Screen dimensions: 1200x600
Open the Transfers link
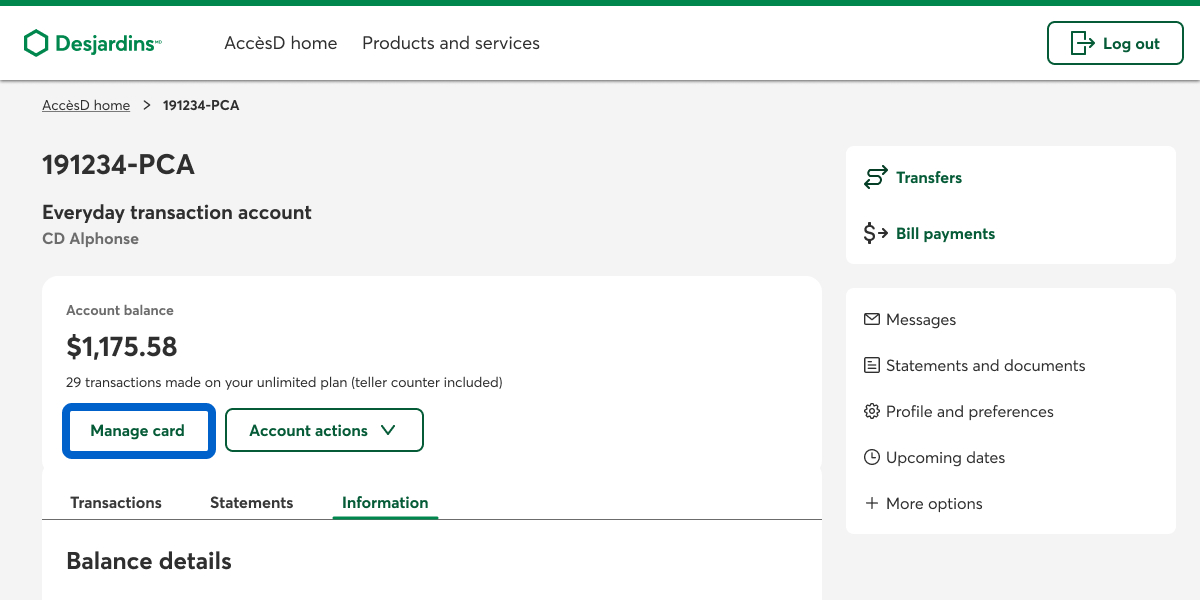click(x=929, y=178)
